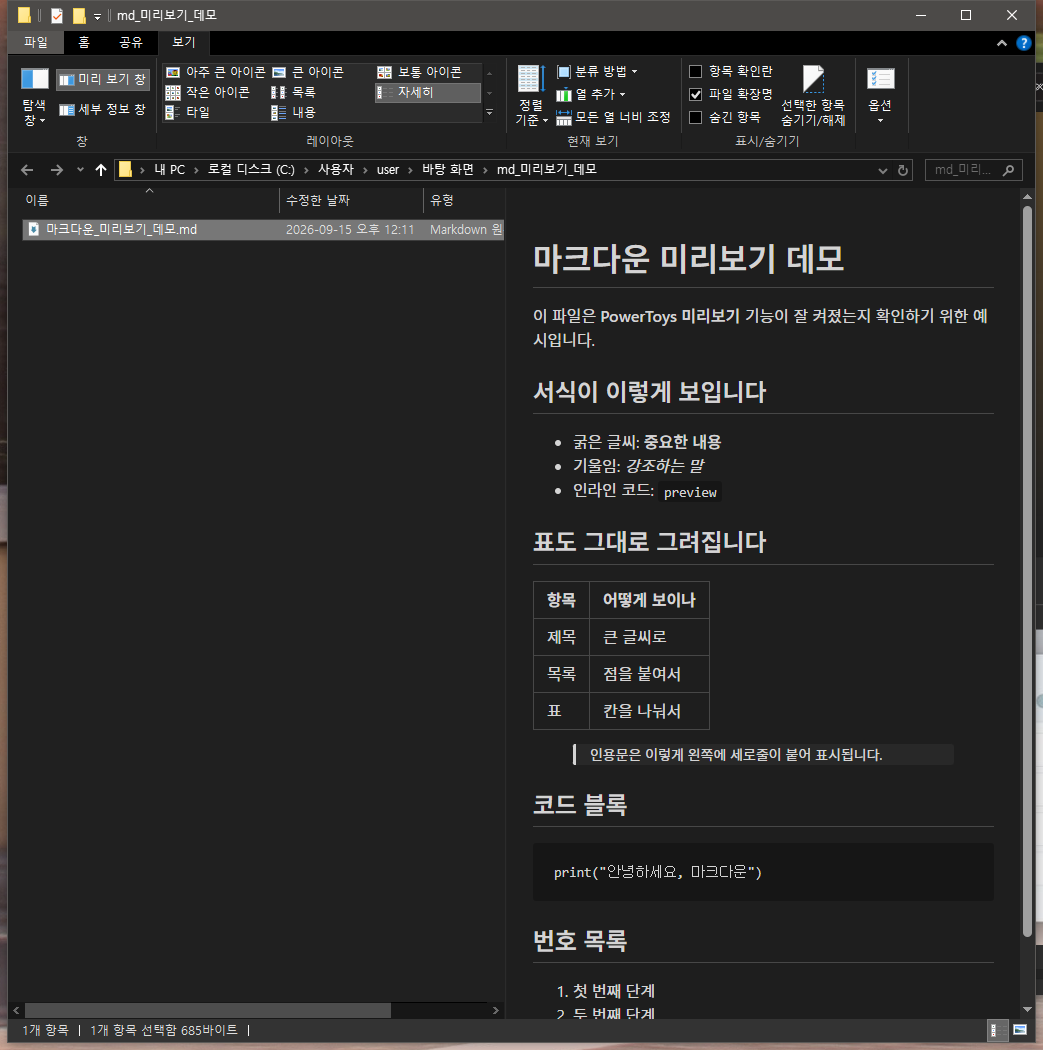Toggle the Preview pane (미리 보기 창) button
The width and height of the screenshot is (1043, 1050).
(102, 80)
